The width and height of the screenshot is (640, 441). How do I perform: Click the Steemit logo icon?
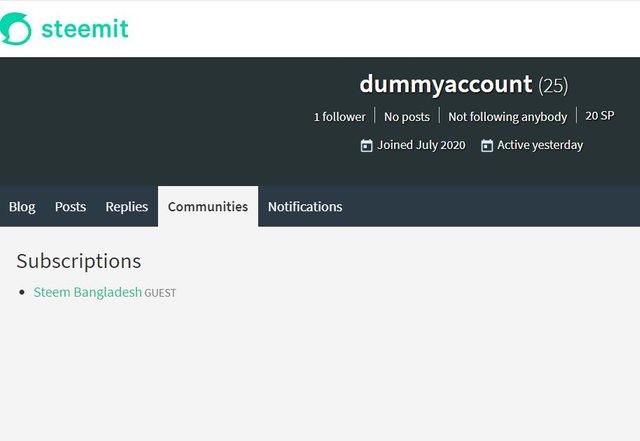click(x=15, y=29)
